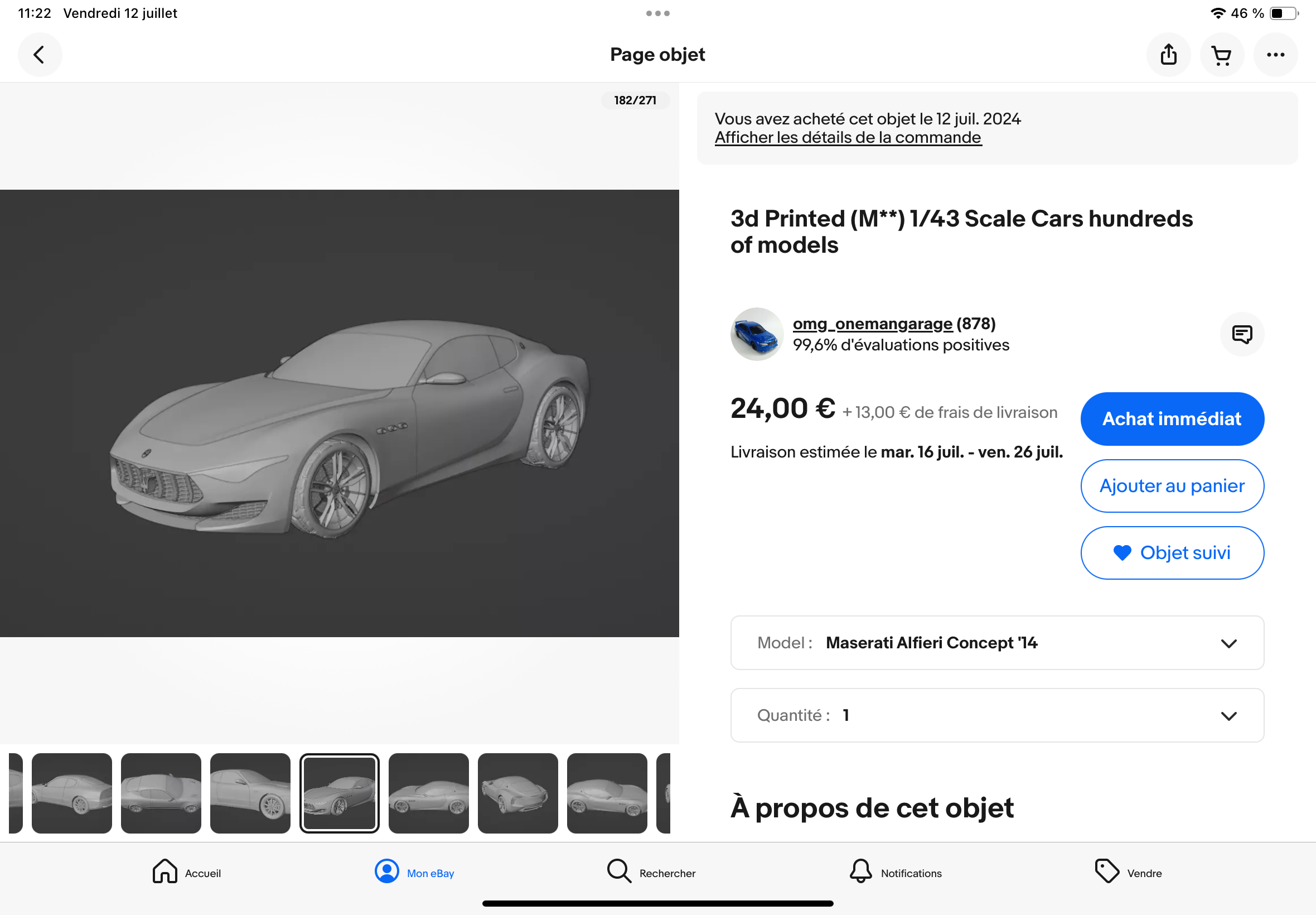Switch to Mon eBay tab
The height and width of the screenshot is (915, 1316).
414,872
